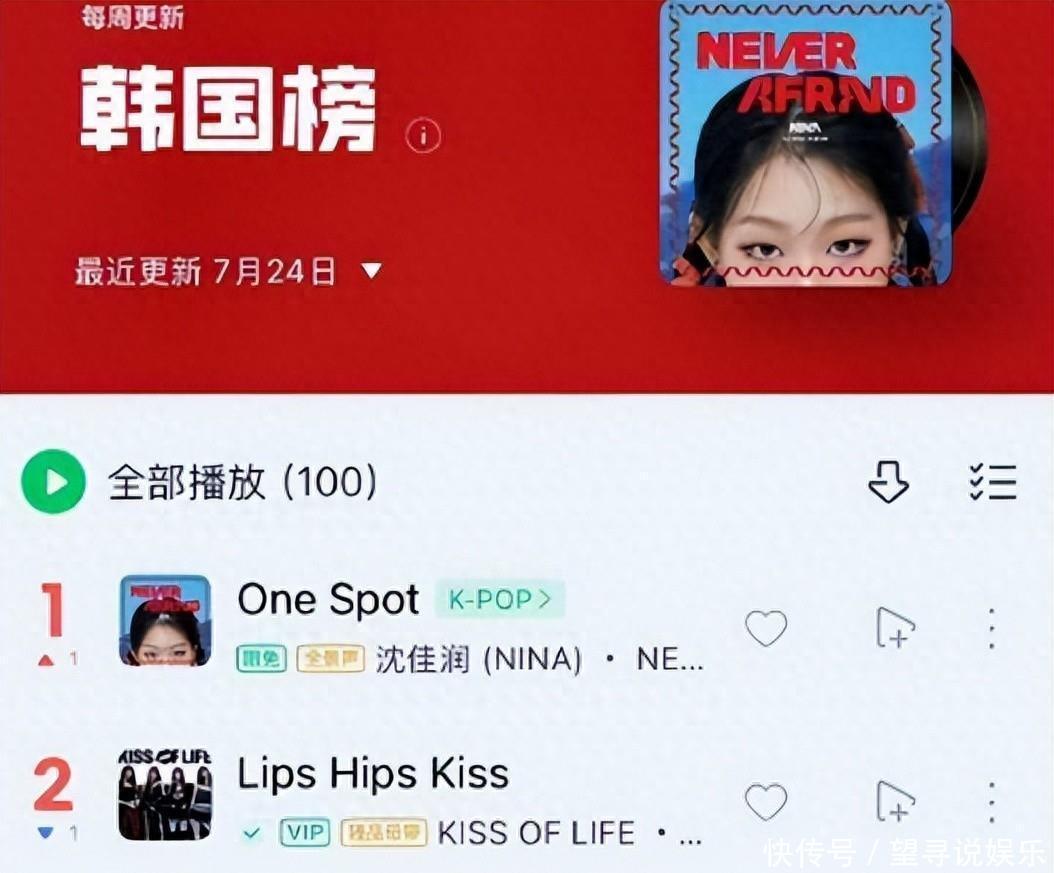Screen dimensions: 1054x873
Task: Tap the VIP badge under Lips Hips Kiss
Action: [305, 833]
